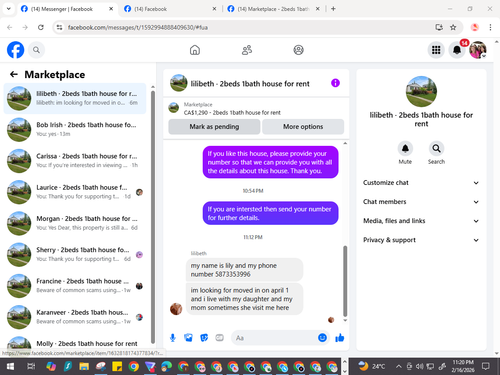
Task: Open Morgan conversation
Action: tap(75, 223)
